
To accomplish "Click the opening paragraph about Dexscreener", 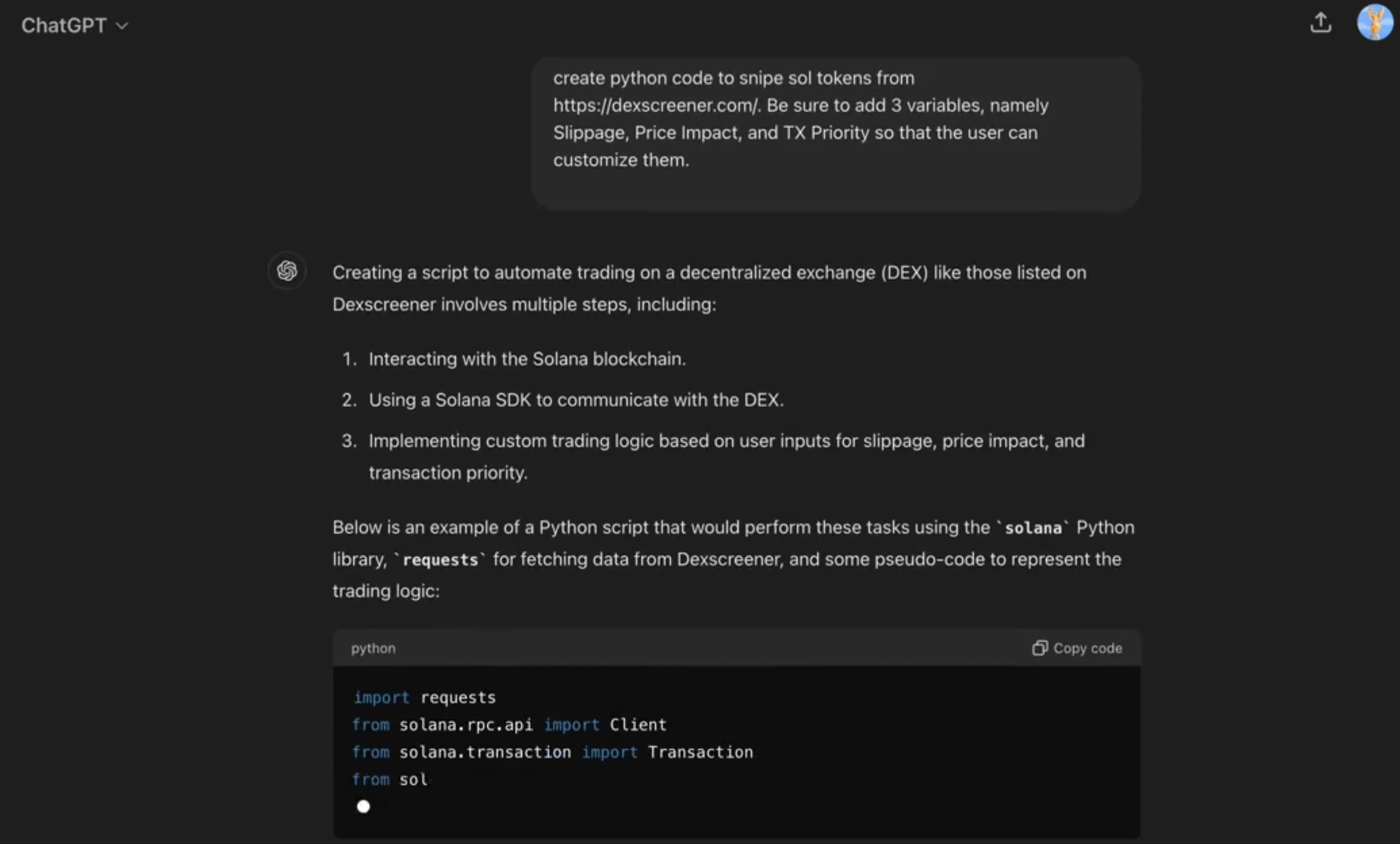I will [709, 289].
